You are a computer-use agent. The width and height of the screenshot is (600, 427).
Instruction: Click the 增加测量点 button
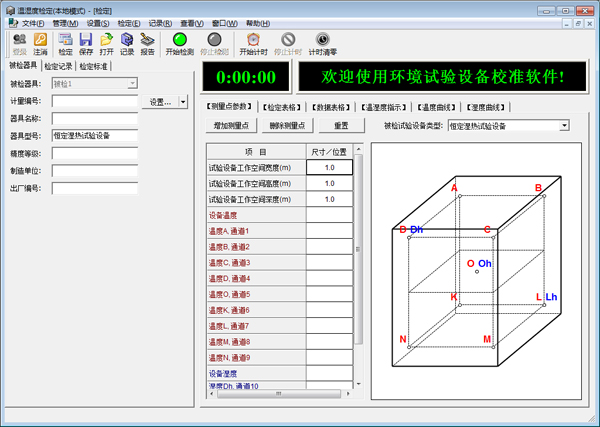tap(231, 126)
